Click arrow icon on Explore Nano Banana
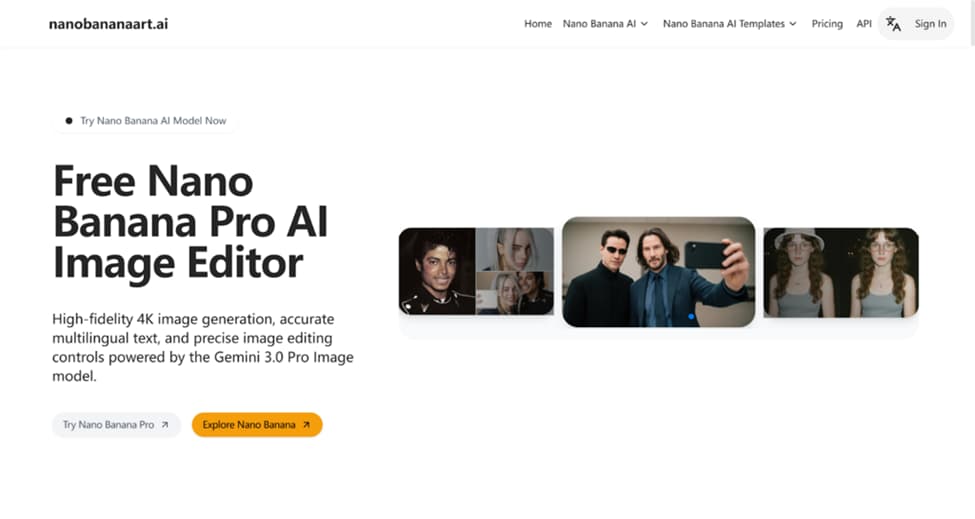This screenshot has height=519, width=975. (x=306, y=425)
